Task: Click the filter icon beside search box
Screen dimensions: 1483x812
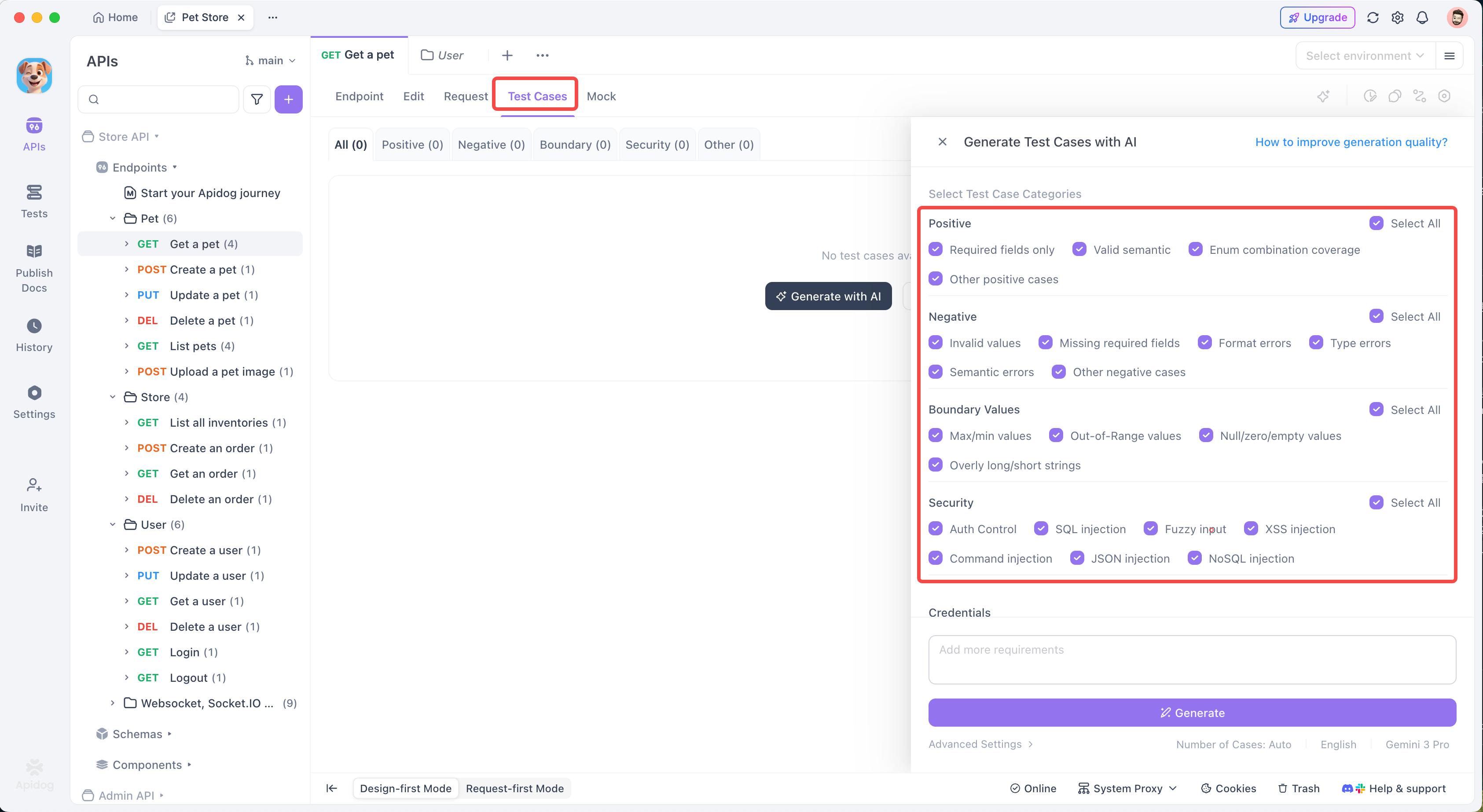Action: click(257, 99)
